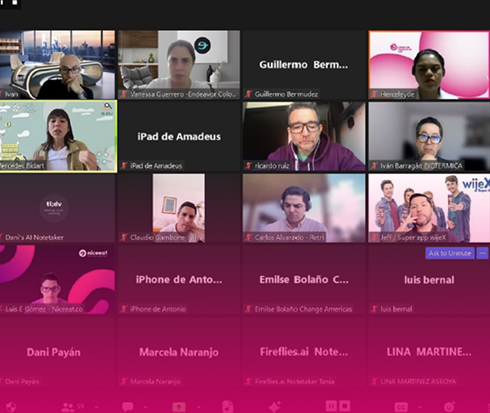Click the 'Guillermo Berm...' name tile
The image size is (490, 413).
(x=304, y=65)
